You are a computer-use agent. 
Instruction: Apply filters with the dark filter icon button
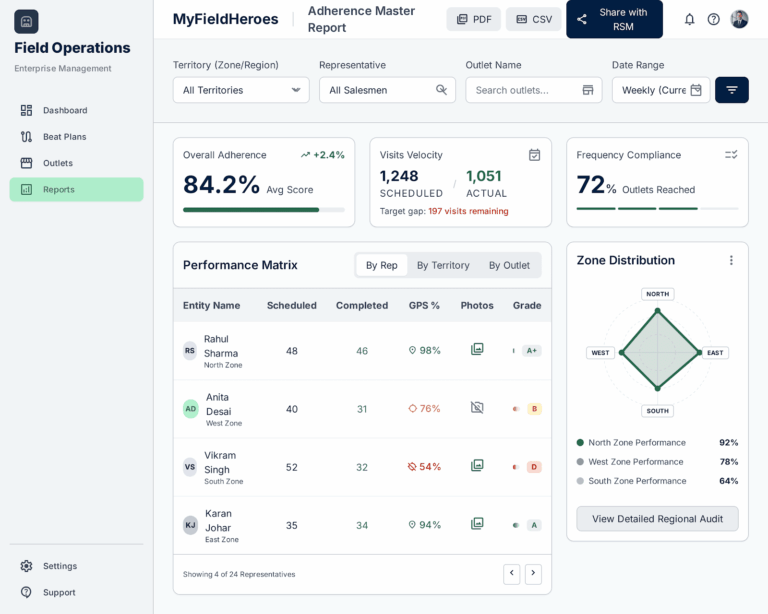pos(732,90)
